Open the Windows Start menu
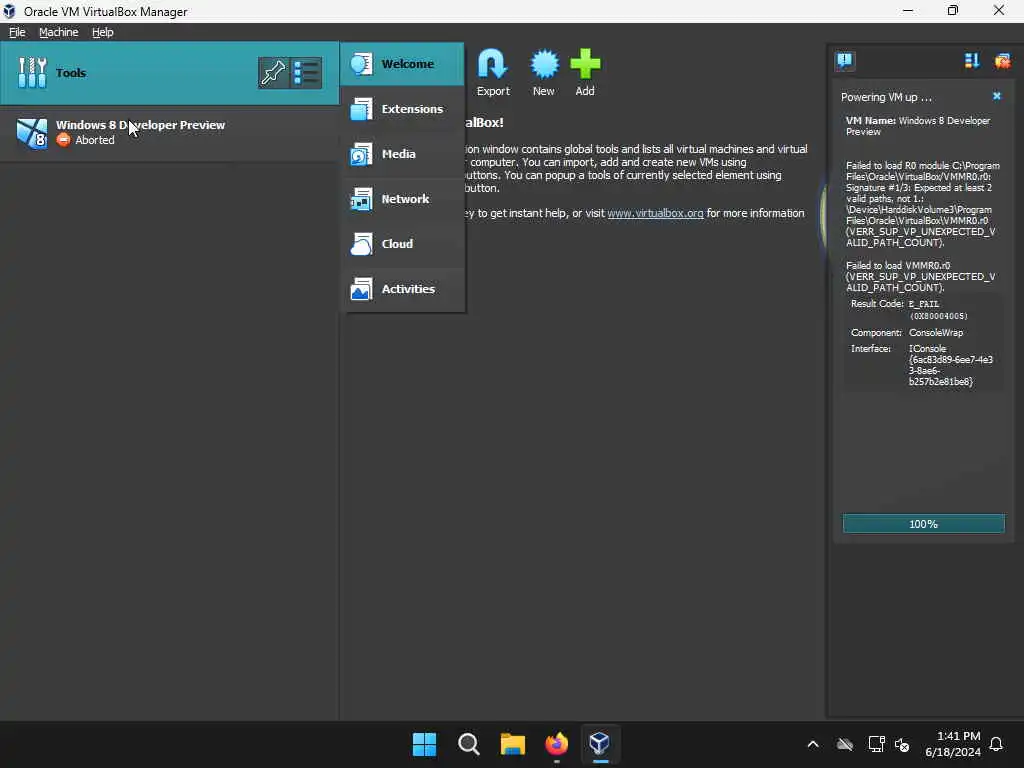Screen dimensions: 1024x768 pyautogui.click(x=424, y=744)
